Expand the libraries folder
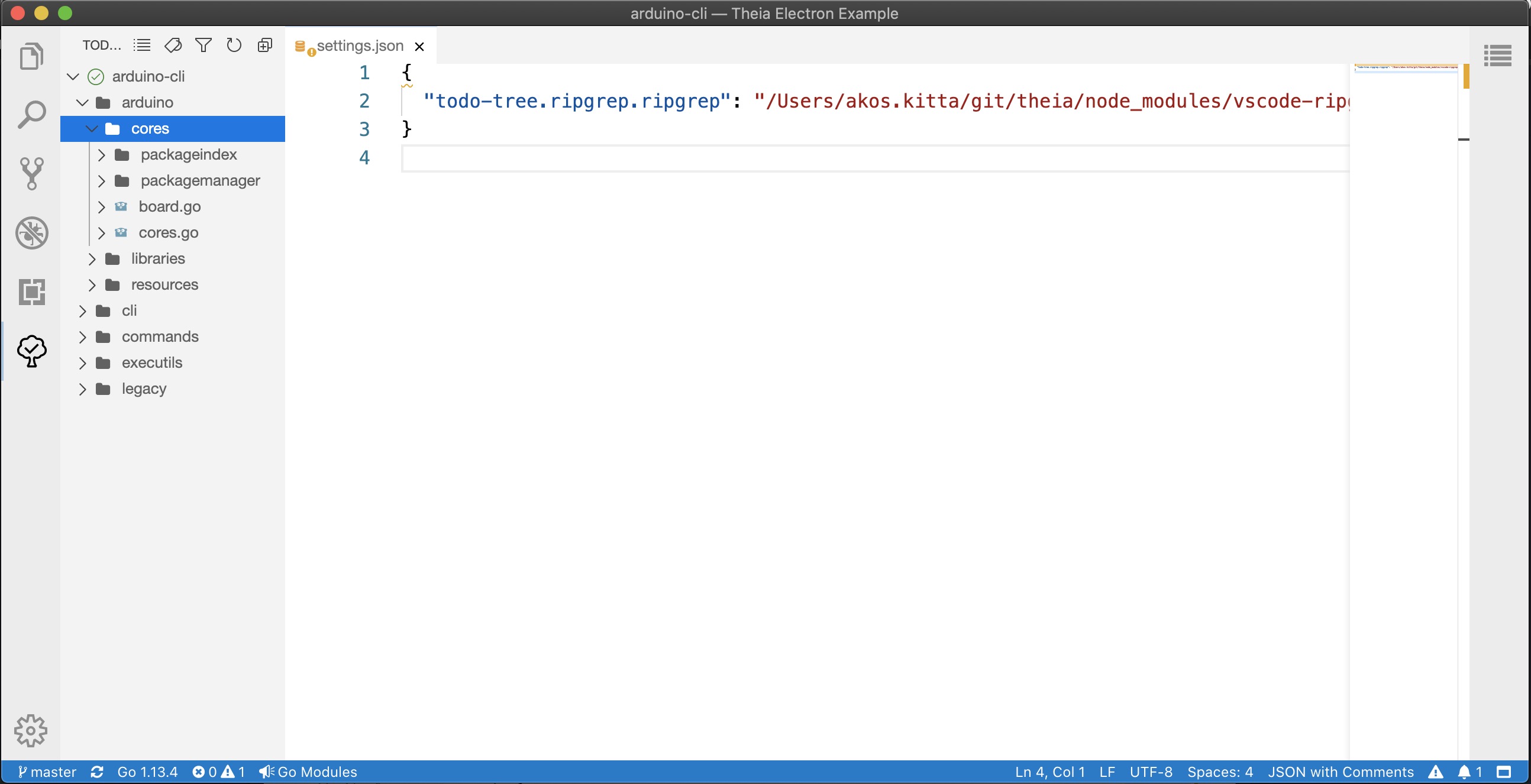This screenshot has width=1531, height=784. [92, 259]
